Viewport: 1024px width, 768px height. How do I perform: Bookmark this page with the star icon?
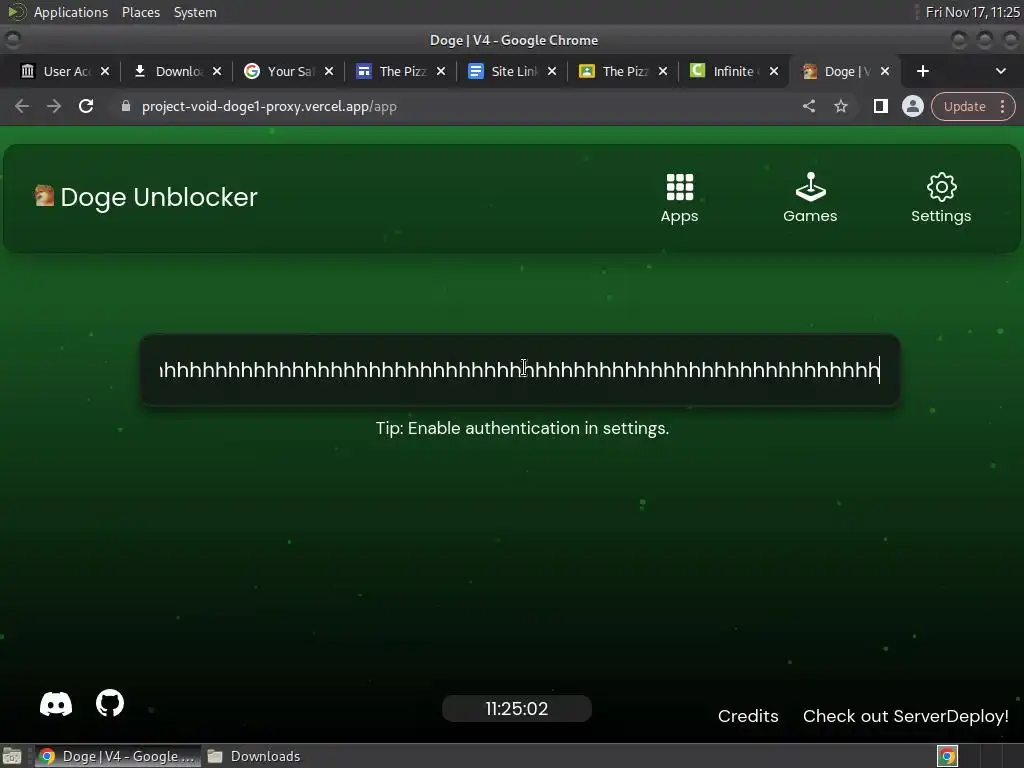point(840,106)
